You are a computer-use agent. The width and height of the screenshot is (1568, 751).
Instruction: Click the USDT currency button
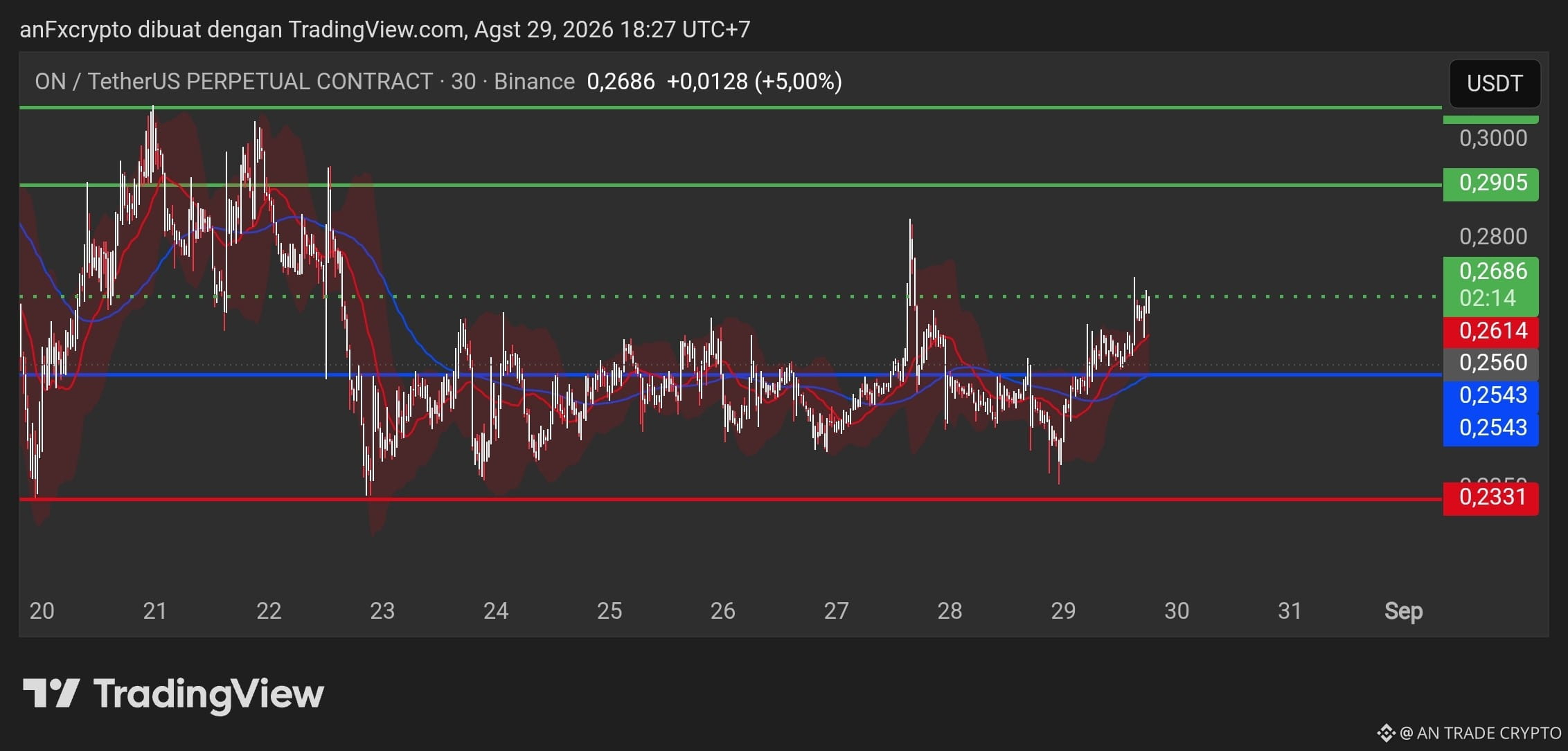point(1495,84)
